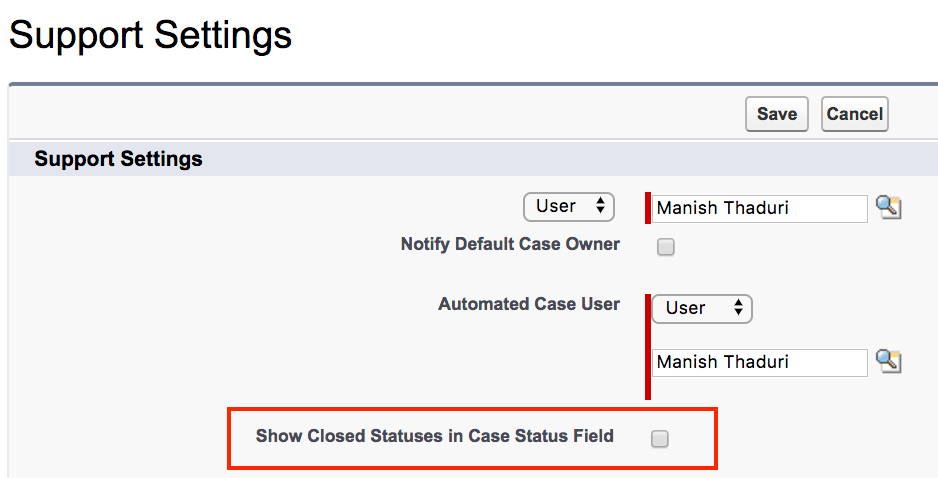Open lookup icon for Automated Case User name
This screenshot has width=938, height=478.
888,361
